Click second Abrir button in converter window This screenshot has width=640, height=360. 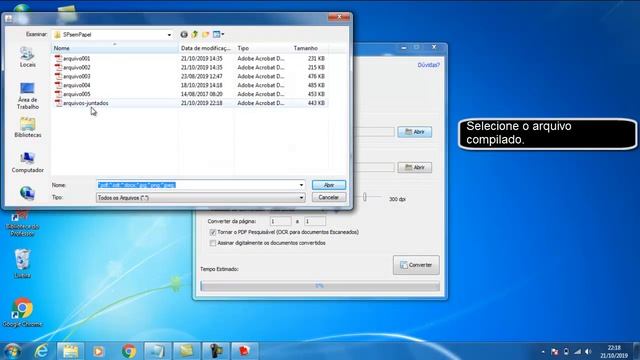(x=415, y=168)
